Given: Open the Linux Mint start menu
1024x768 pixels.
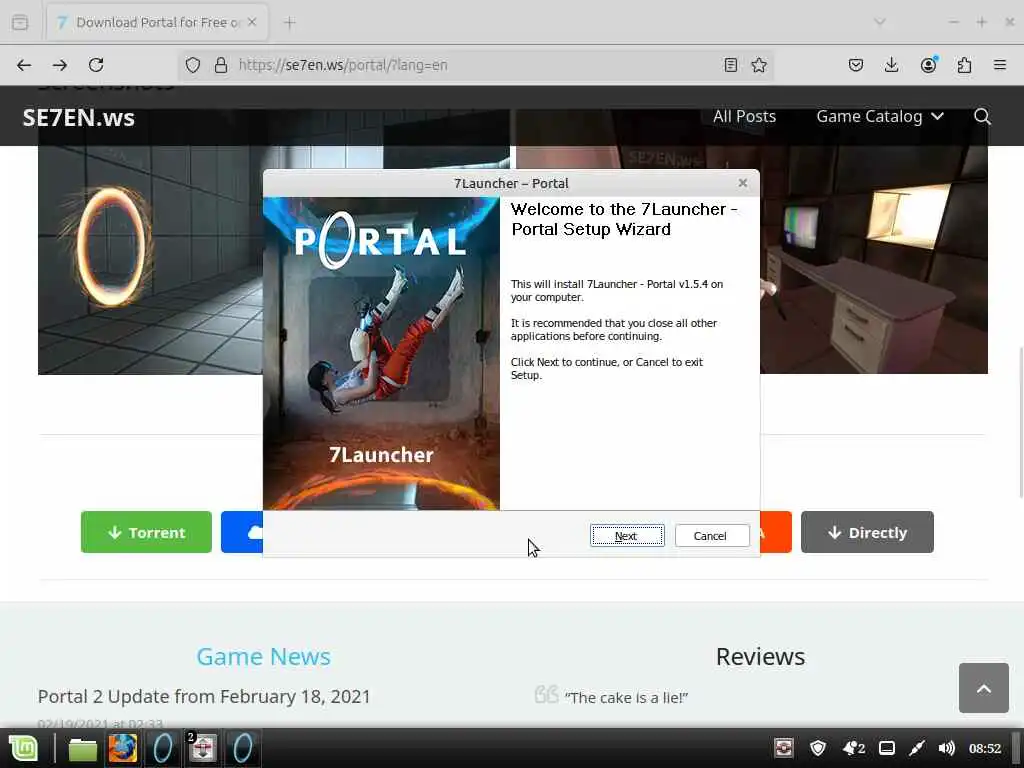Looking at the screenshot, I should (x=24, y=748).
